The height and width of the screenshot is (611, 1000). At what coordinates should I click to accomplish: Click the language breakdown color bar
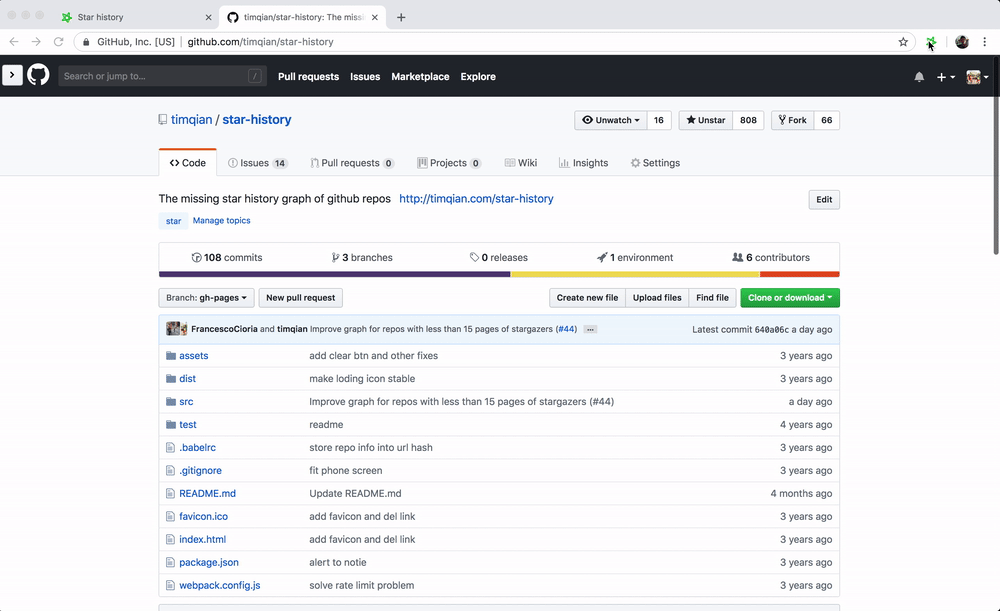(499, 274)
